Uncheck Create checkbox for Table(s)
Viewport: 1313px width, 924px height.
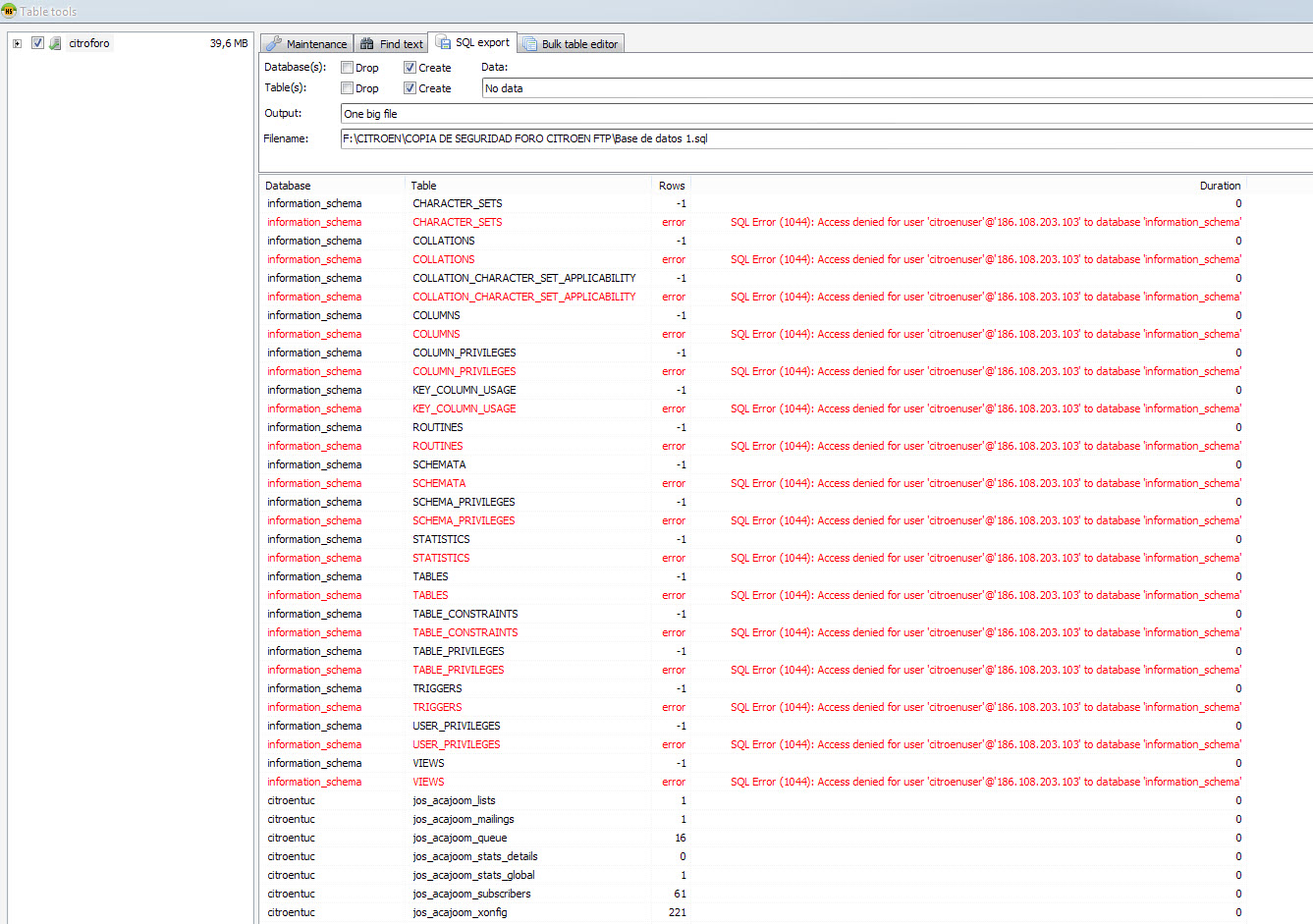pos(410,88)
